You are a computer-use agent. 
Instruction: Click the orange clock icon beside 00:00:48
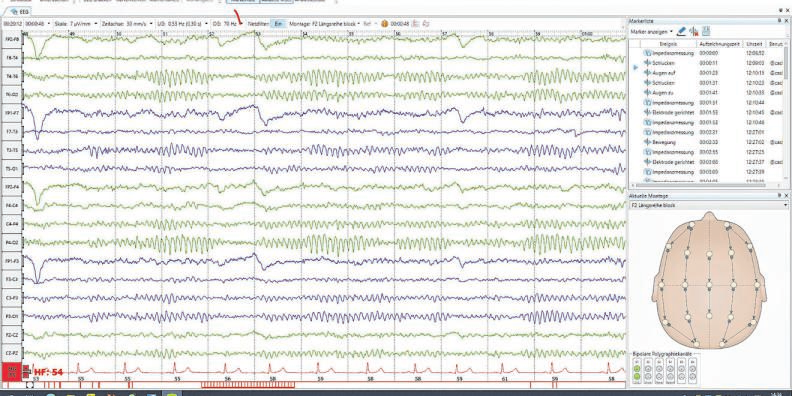(x=384, y=23)
